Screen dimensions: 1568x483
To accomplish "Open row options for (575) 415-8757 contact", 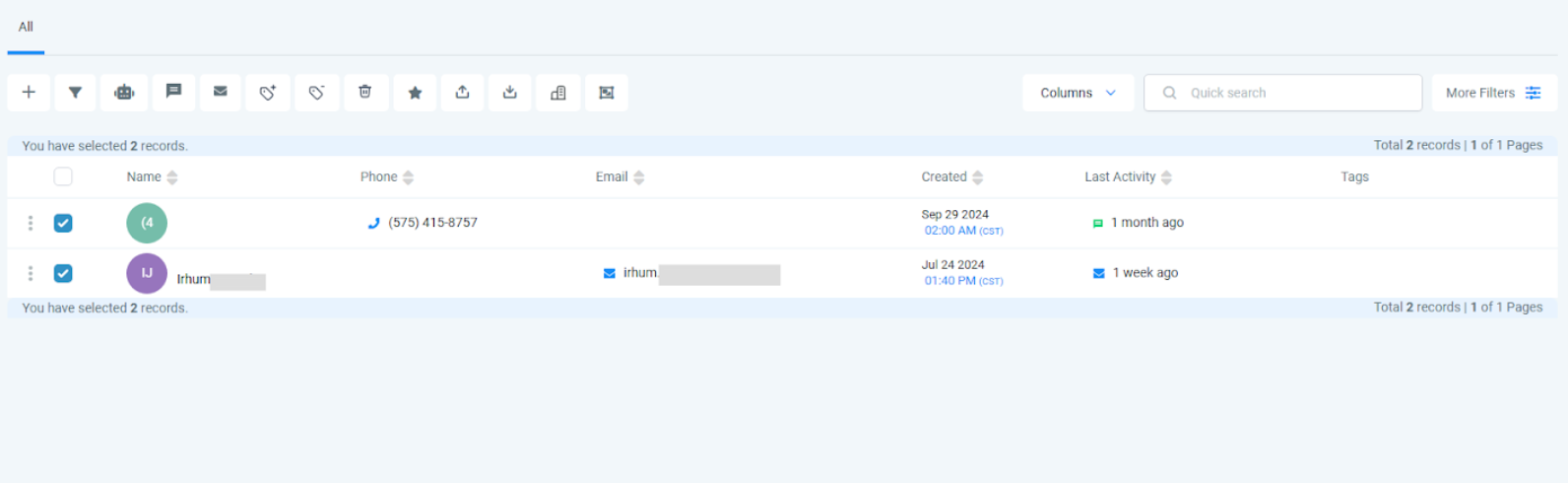I will point(31,223).
